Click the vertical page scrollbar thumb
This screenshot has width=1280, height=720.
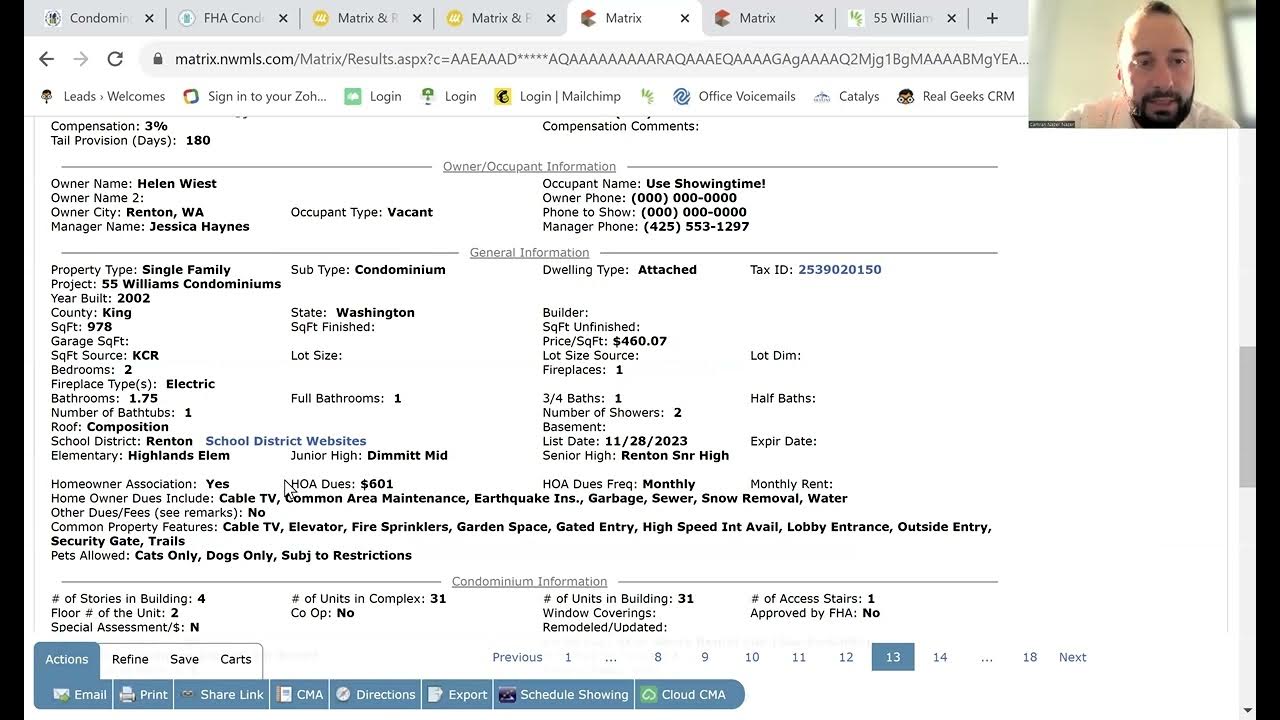tap(1247, 415)
